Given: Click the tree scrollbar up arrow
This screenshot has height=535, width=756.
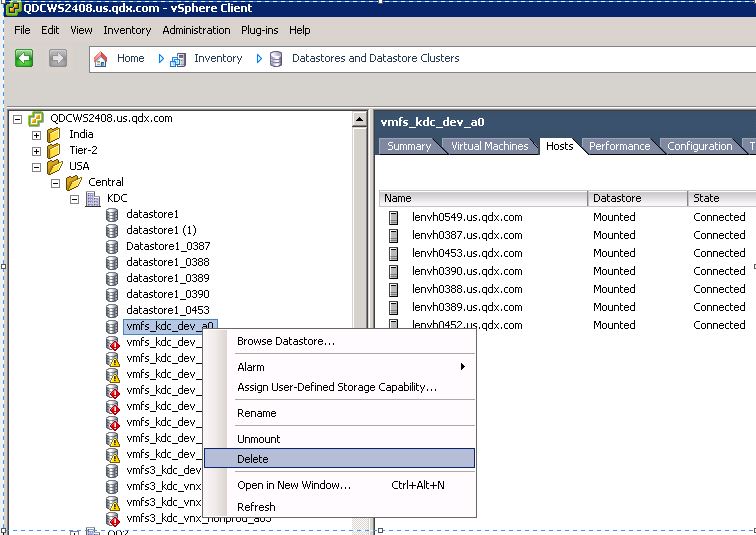Looking at the screenshot, I should click(359, 119).
